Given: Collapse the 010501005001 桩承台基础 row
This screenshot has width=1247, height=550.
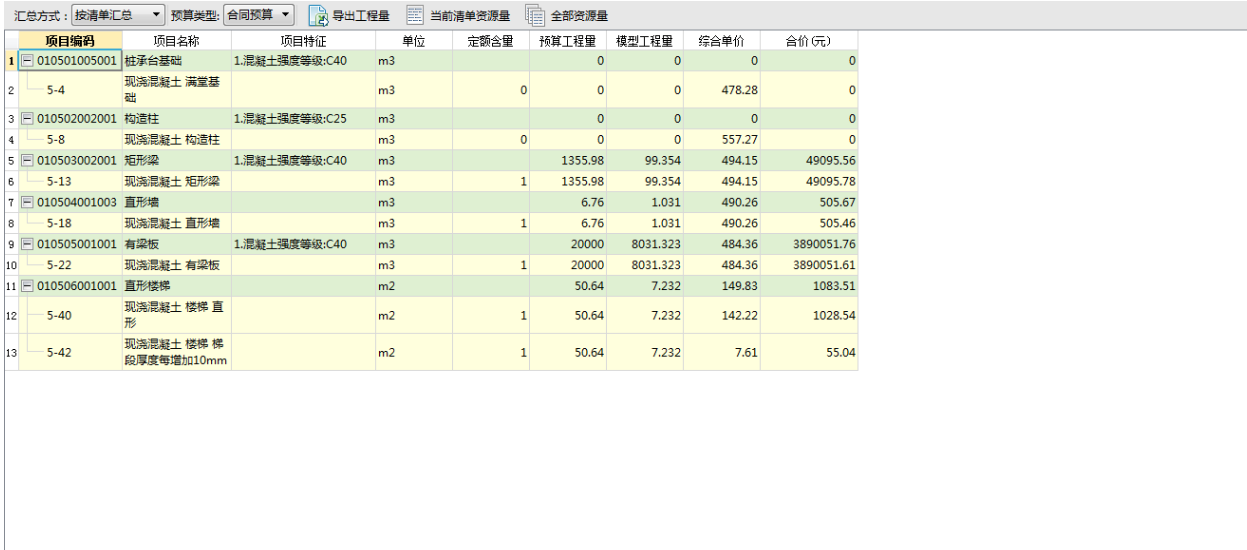Looking at the screenshot, I should pyautogui.click(x=28, y=62).
